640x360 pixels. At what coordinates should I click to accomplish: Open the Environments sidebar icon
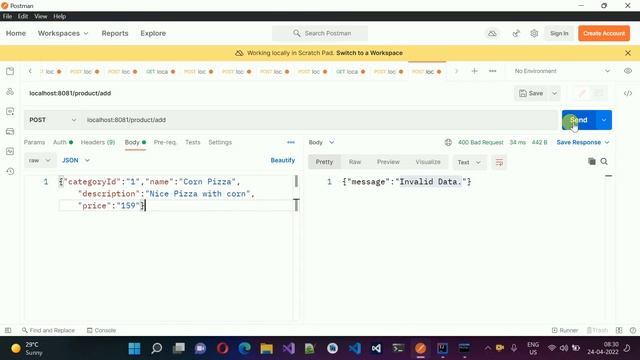click(10, 111)
